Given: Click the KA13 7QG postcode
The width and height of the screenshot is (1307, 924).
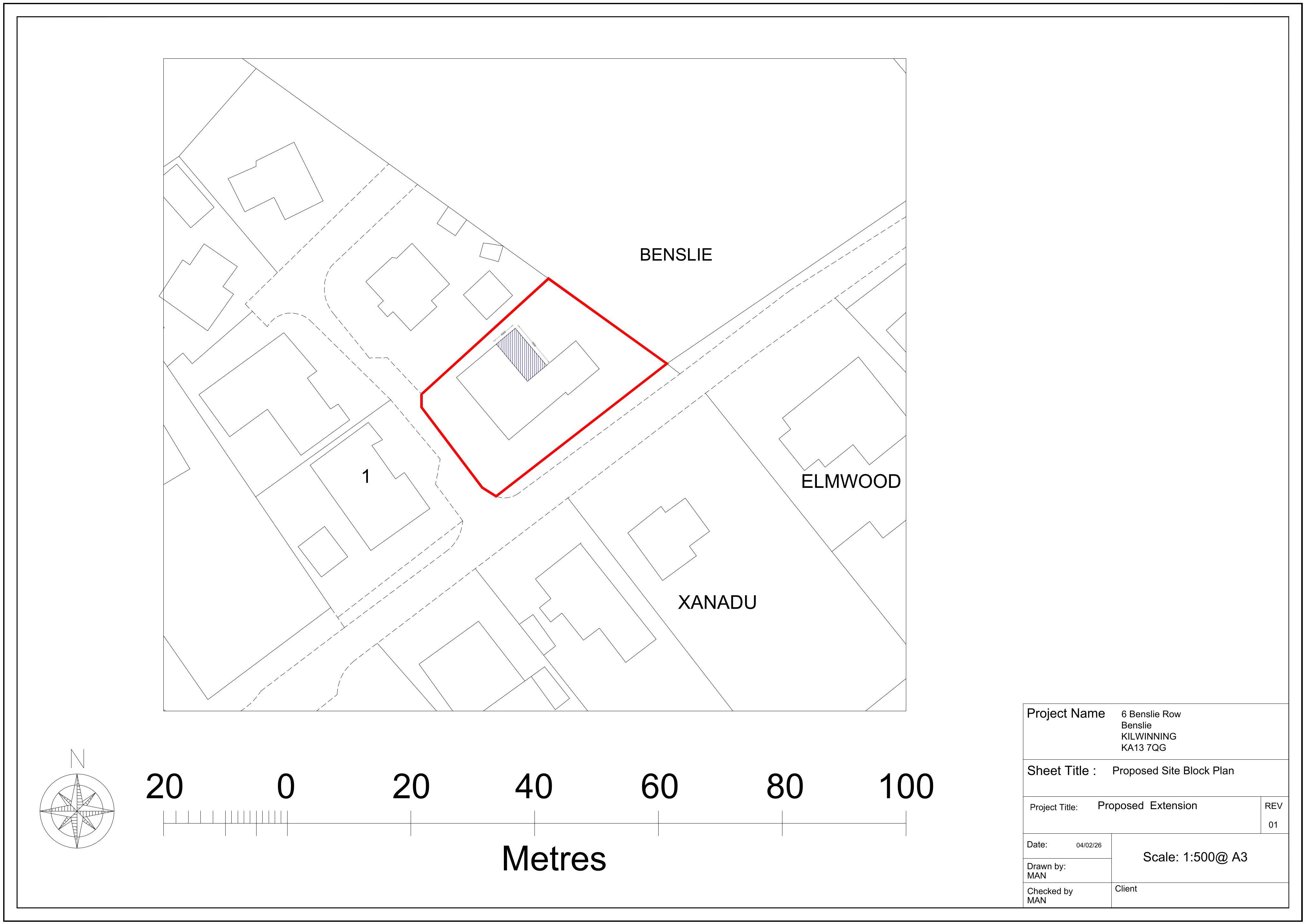Looking at the screenshot, I should 1144,748.
